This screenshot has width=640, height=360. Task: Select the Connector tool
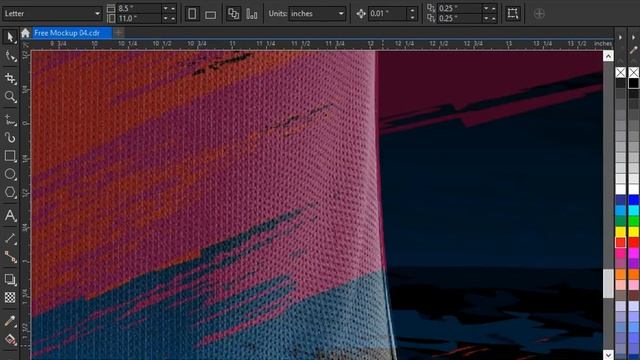pos(10,257)
